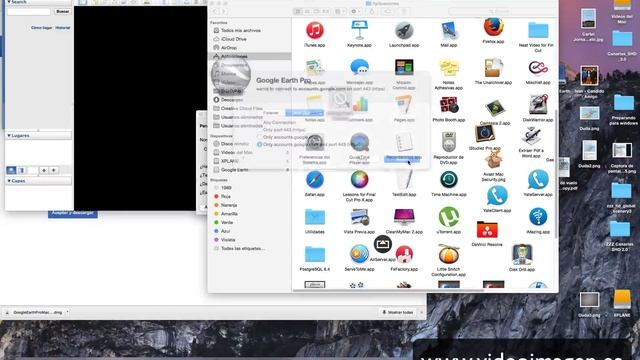
Task: Open Mission Control.app icon
Action: [404, 68]
